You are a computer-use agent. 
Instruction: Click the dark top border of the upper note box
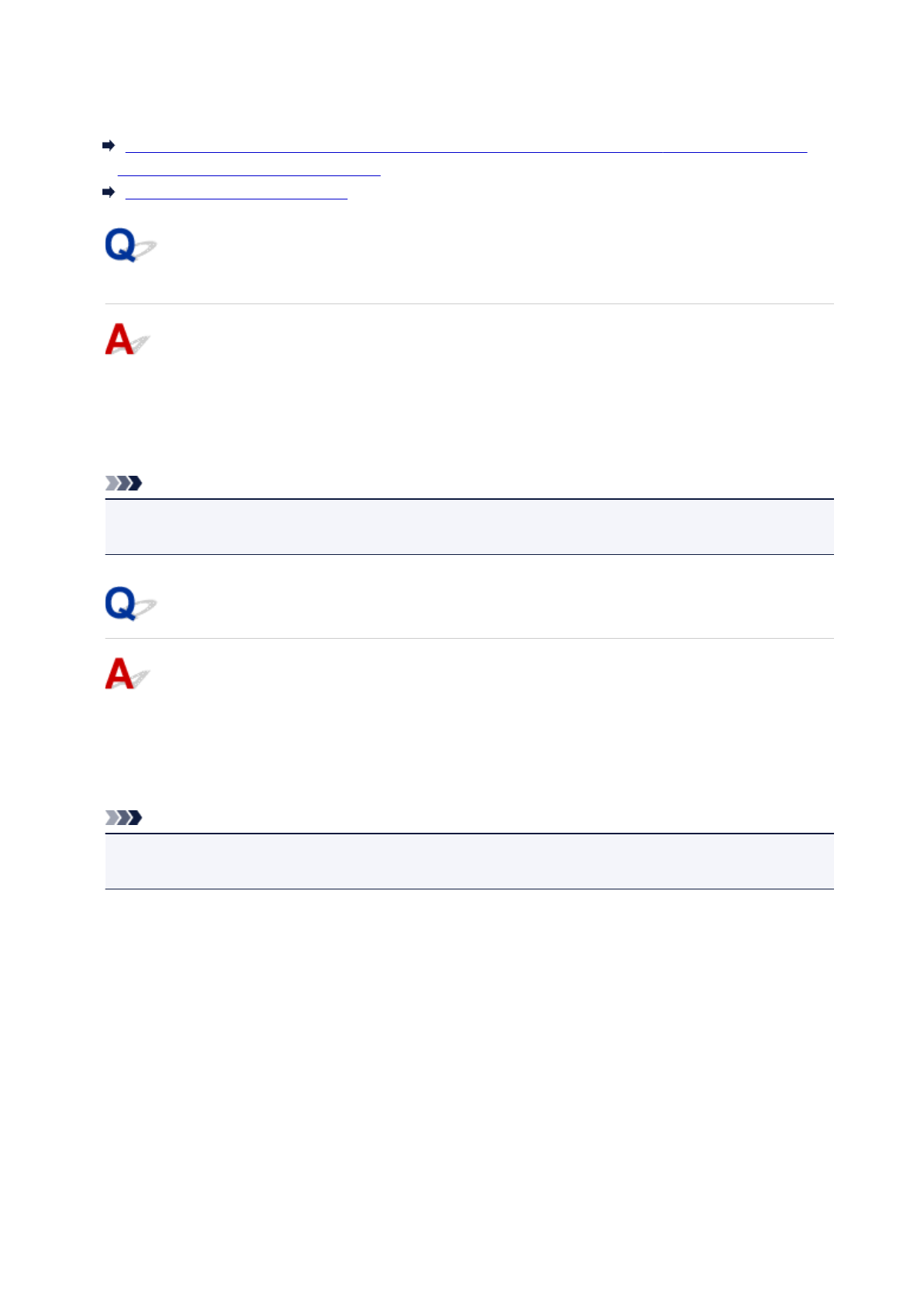pos(469,499)
